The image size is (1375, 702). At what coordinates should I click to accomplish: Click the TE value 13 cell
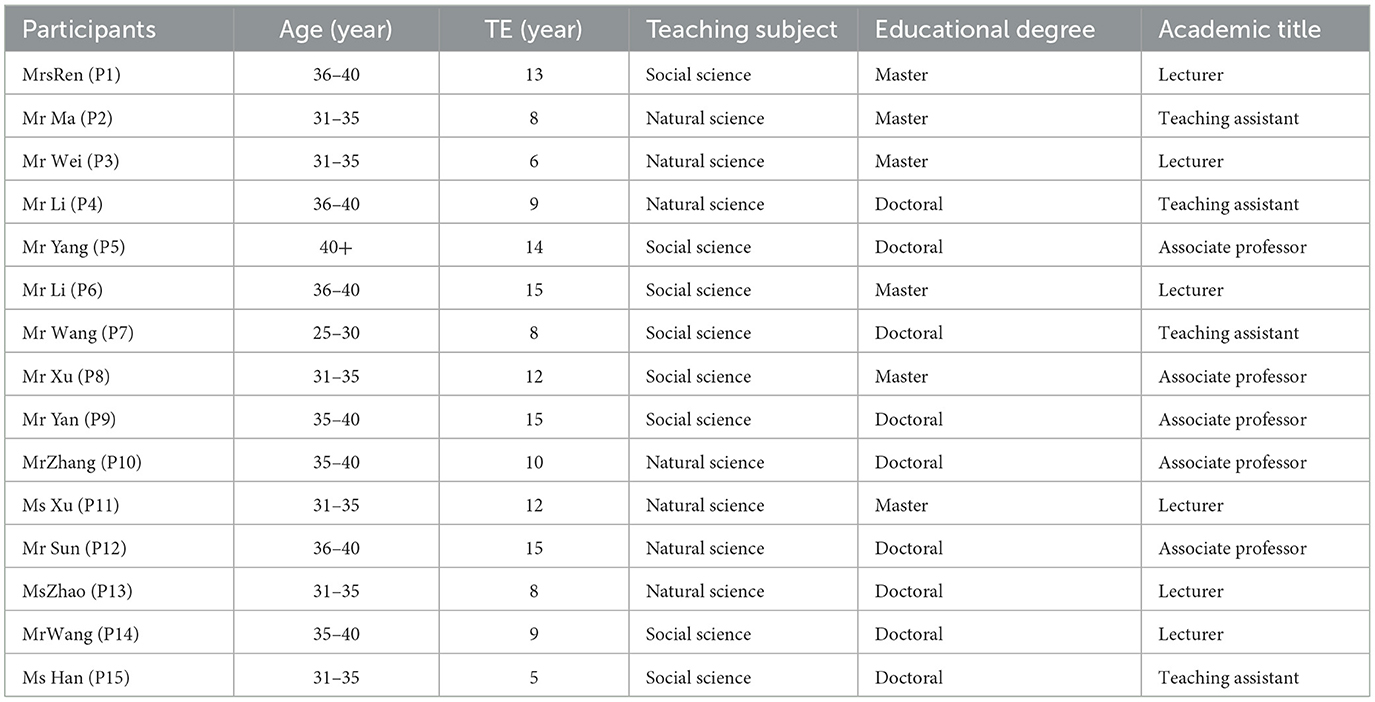click(533, 75)
